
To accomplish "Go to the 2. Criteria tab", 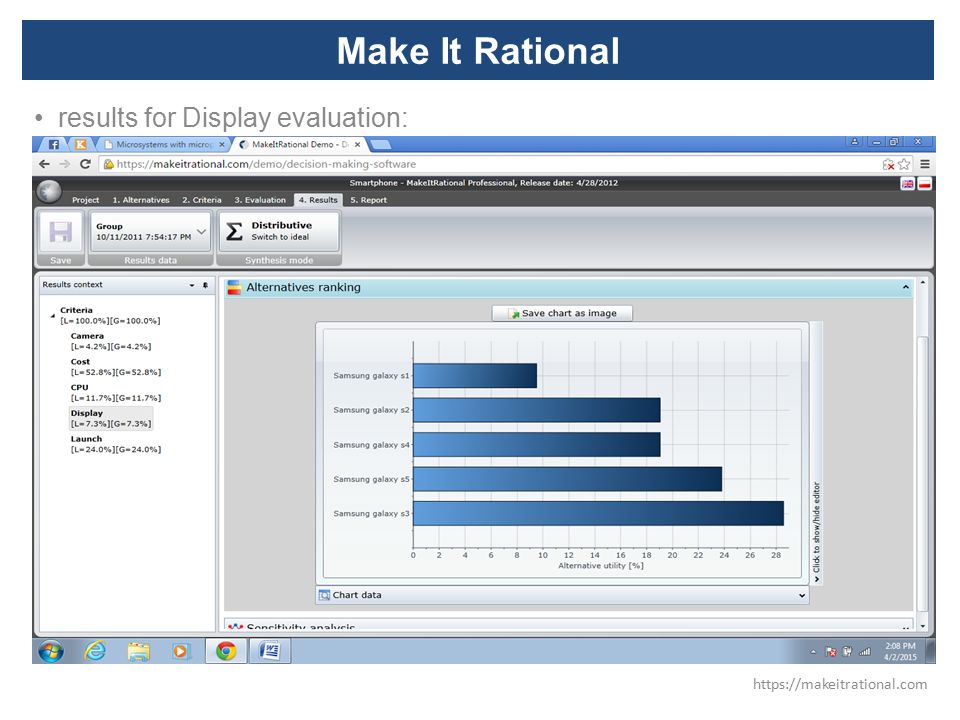I will point(201,200).
